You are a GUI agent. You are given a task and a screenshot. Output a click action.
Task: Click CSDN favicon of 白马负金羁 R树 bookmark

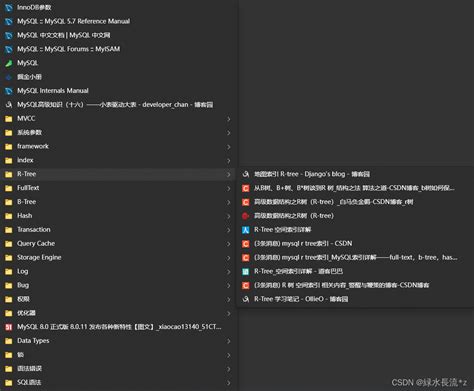tap(246, 202)
